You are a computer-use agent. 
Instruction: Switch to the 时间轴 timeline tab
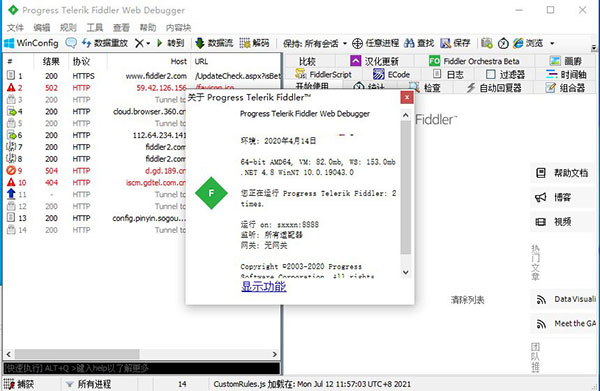tap(566, 74)
